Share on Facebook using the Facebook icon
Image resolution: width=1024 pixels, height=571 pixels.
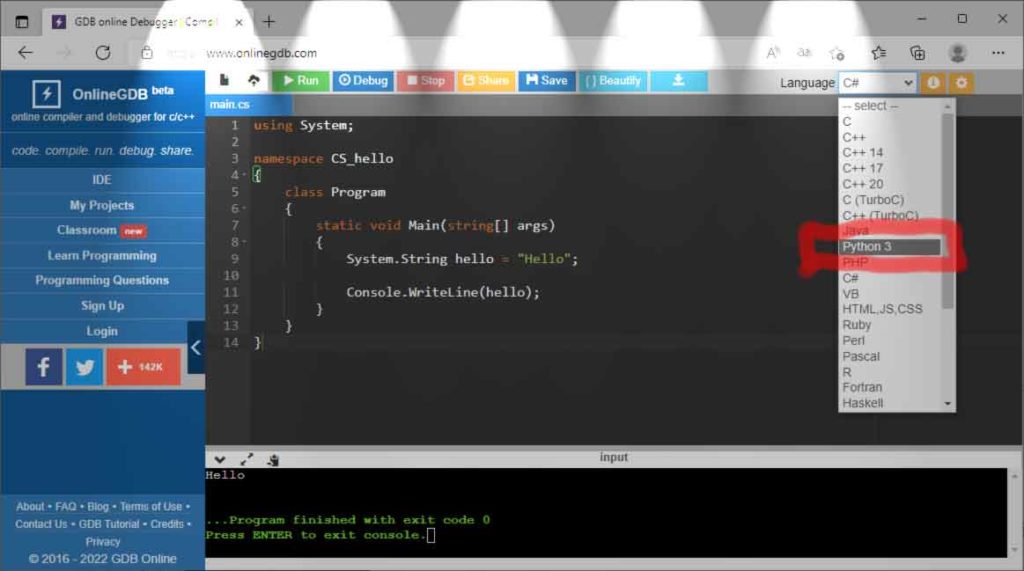[43, 367]
